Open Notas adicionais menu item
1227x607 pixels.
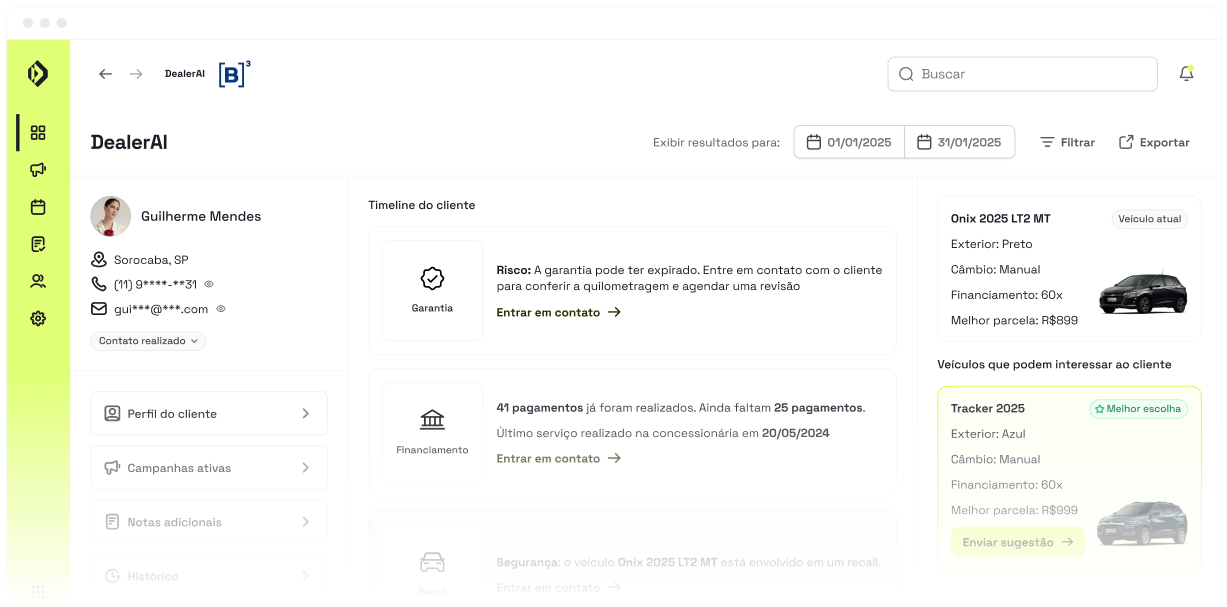tap(209, 522)
